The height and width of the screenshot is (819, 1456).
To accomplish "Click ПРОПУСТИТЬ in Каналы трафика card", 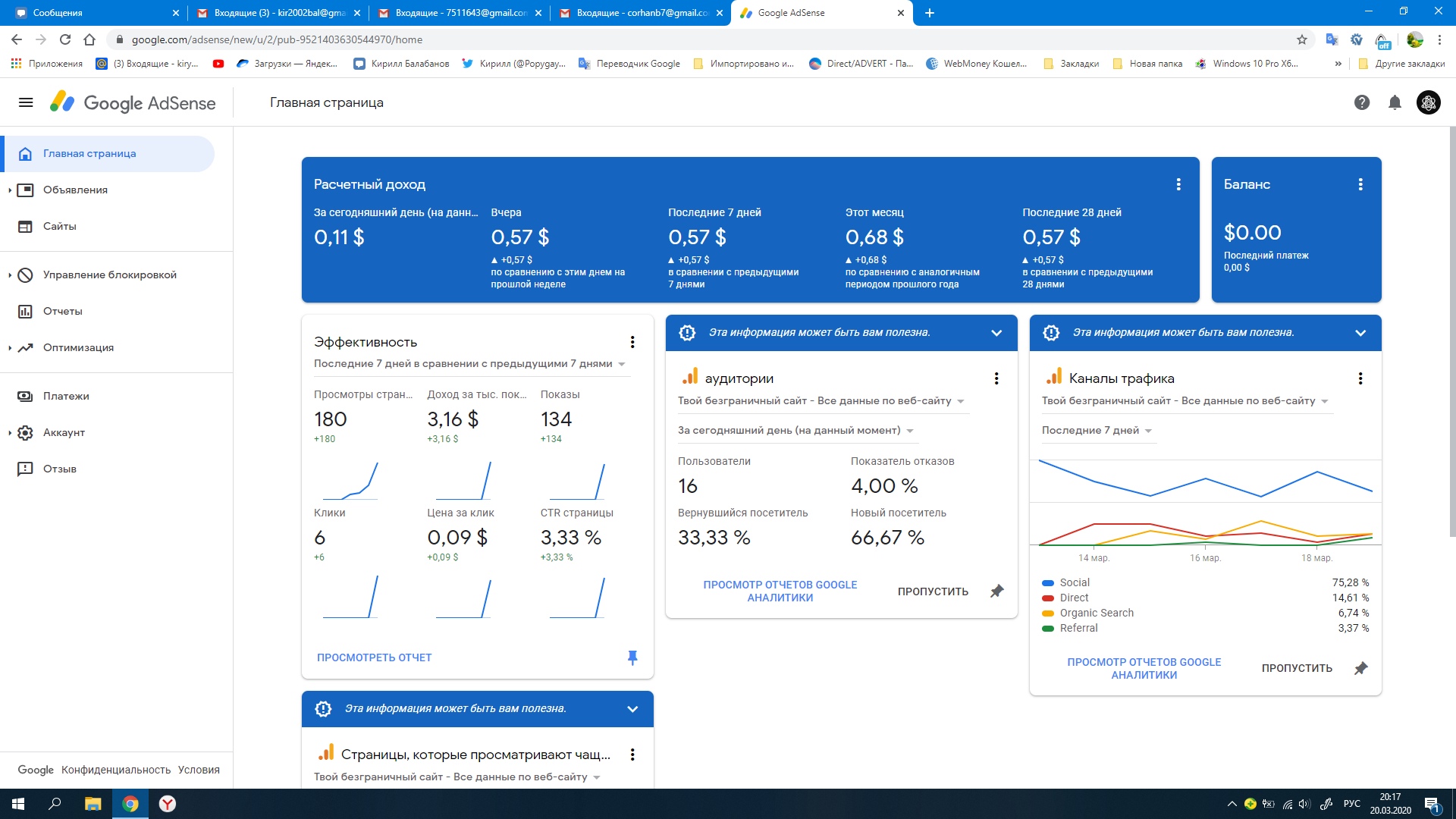I will pos(1297,669).
